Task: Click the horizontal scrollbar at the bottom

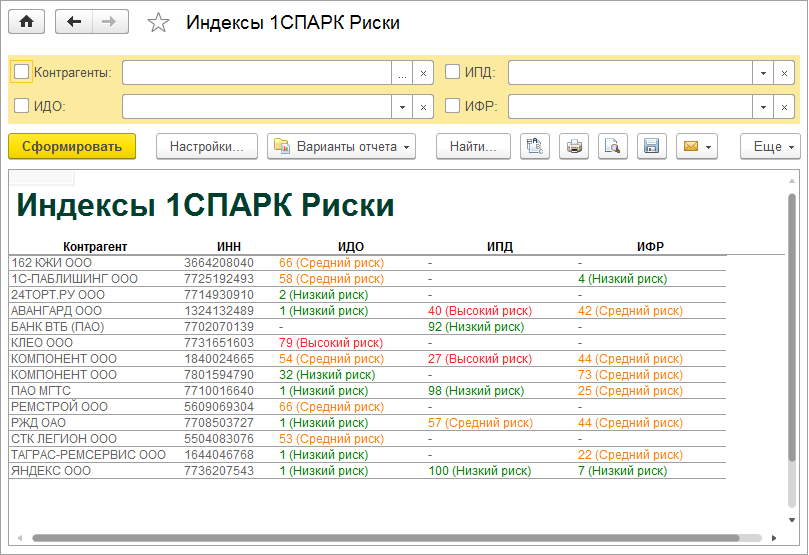Action: click(x=400, y=538)
